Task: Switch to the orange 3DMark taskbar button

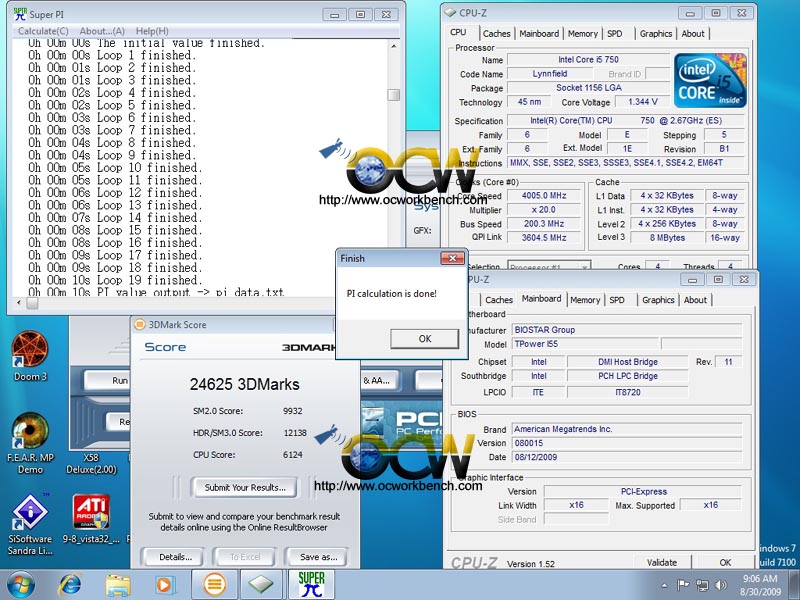Action: [x=214, y=585]
